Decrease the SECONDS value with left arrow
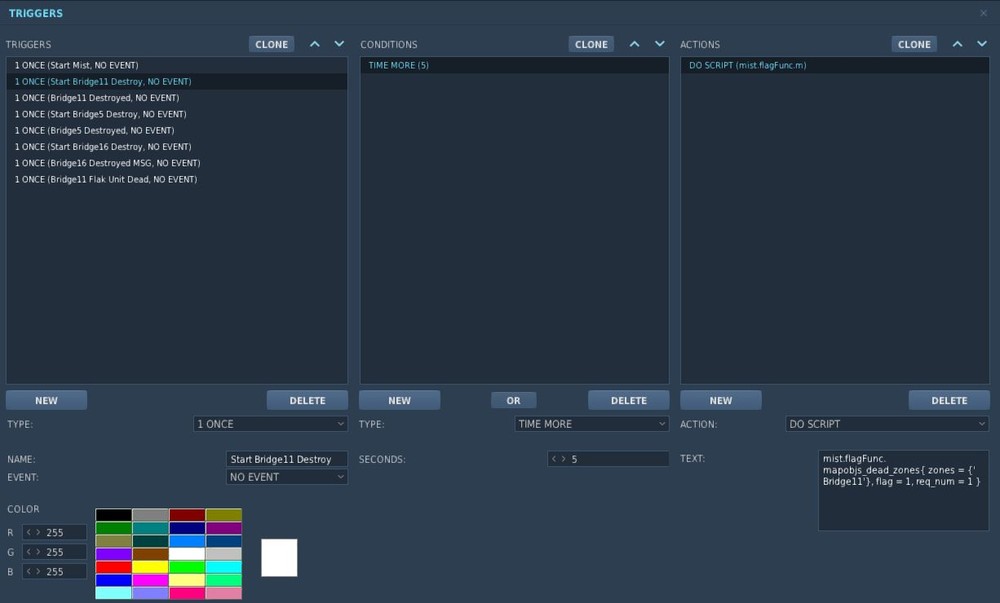Screen dimensions: 1000x603 point(554,459)
